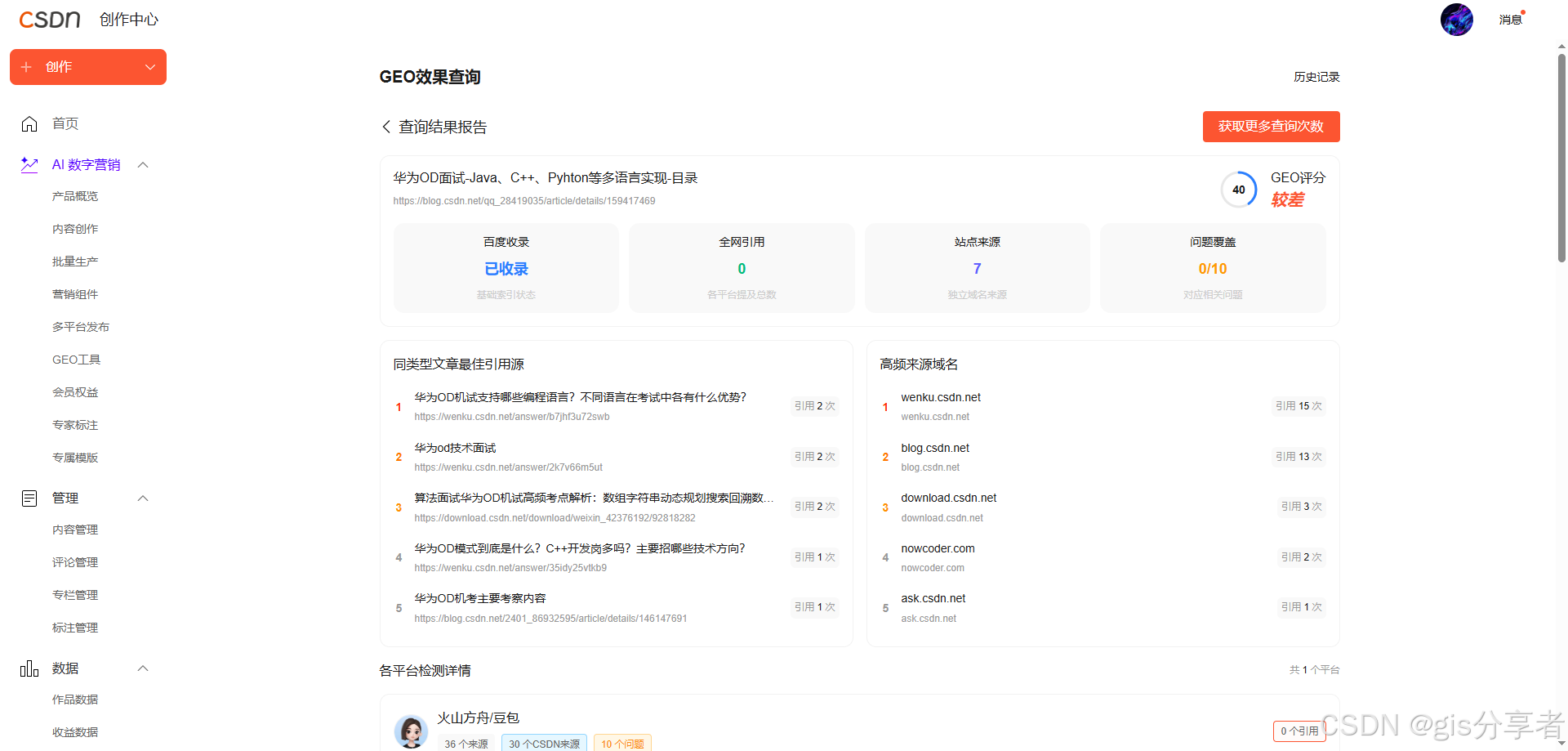Viewport: 1568px width, 751px height.
Task: Click wenku.csdn.net domain entry
Action: 941,397
